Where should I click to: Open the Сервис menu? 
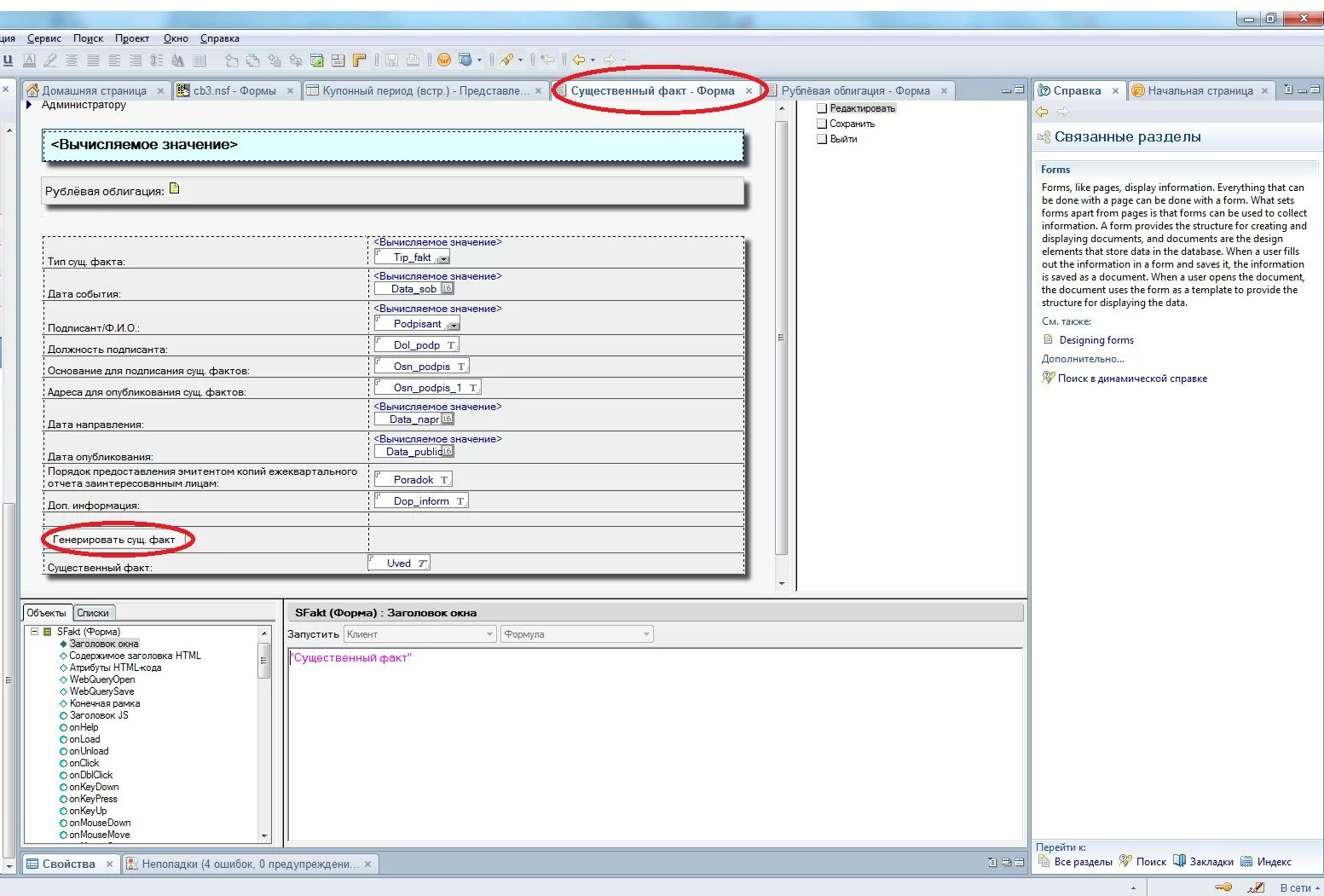click(x=43, y=38)
